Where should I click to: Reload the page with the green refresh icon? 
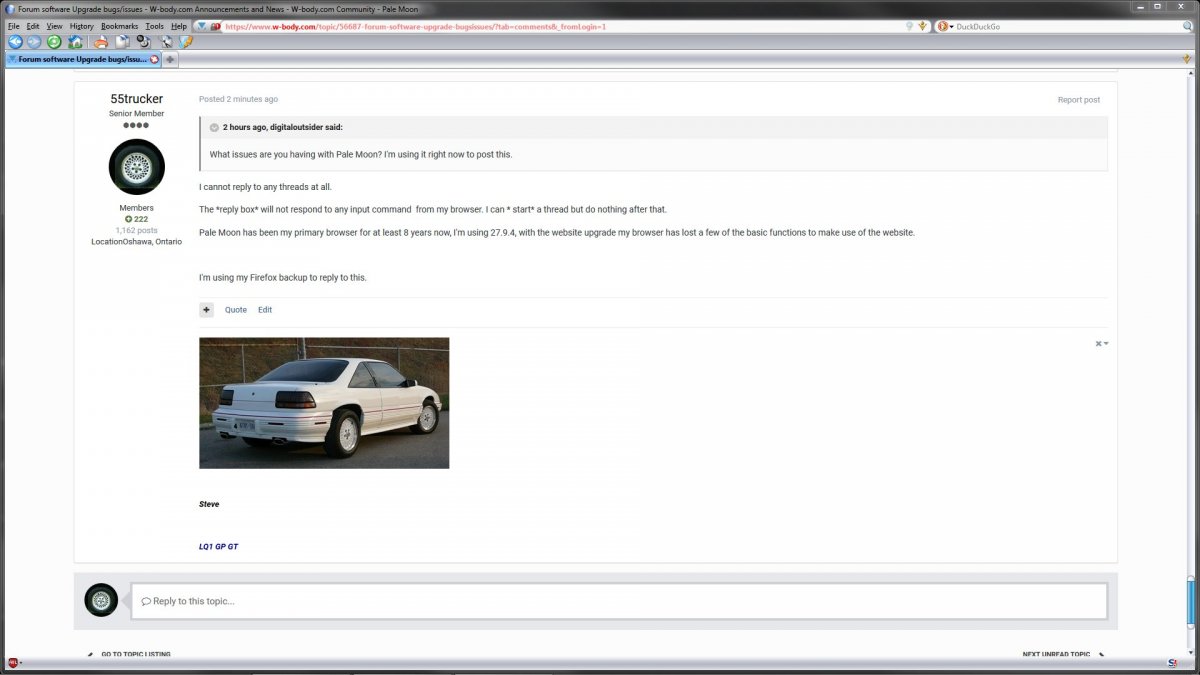[54, 42]
